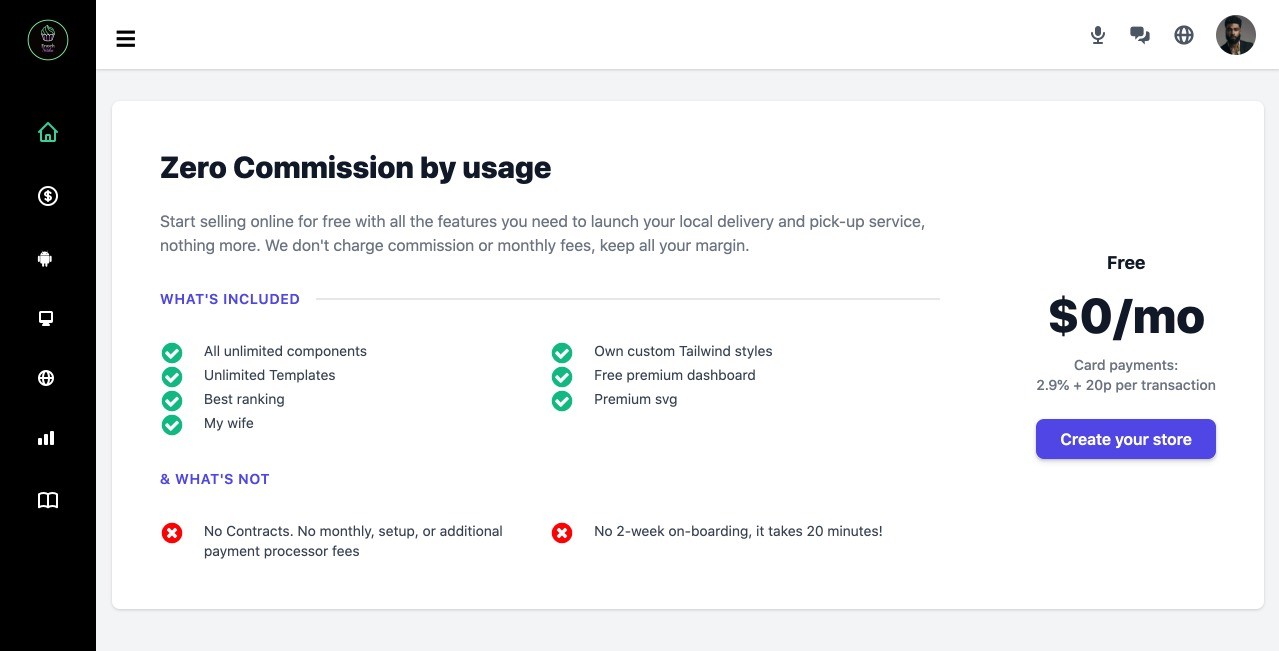The height and width of the screenshot is (651, 1279).
Task: Open documentation via the book icon
Action: (47, 500)
